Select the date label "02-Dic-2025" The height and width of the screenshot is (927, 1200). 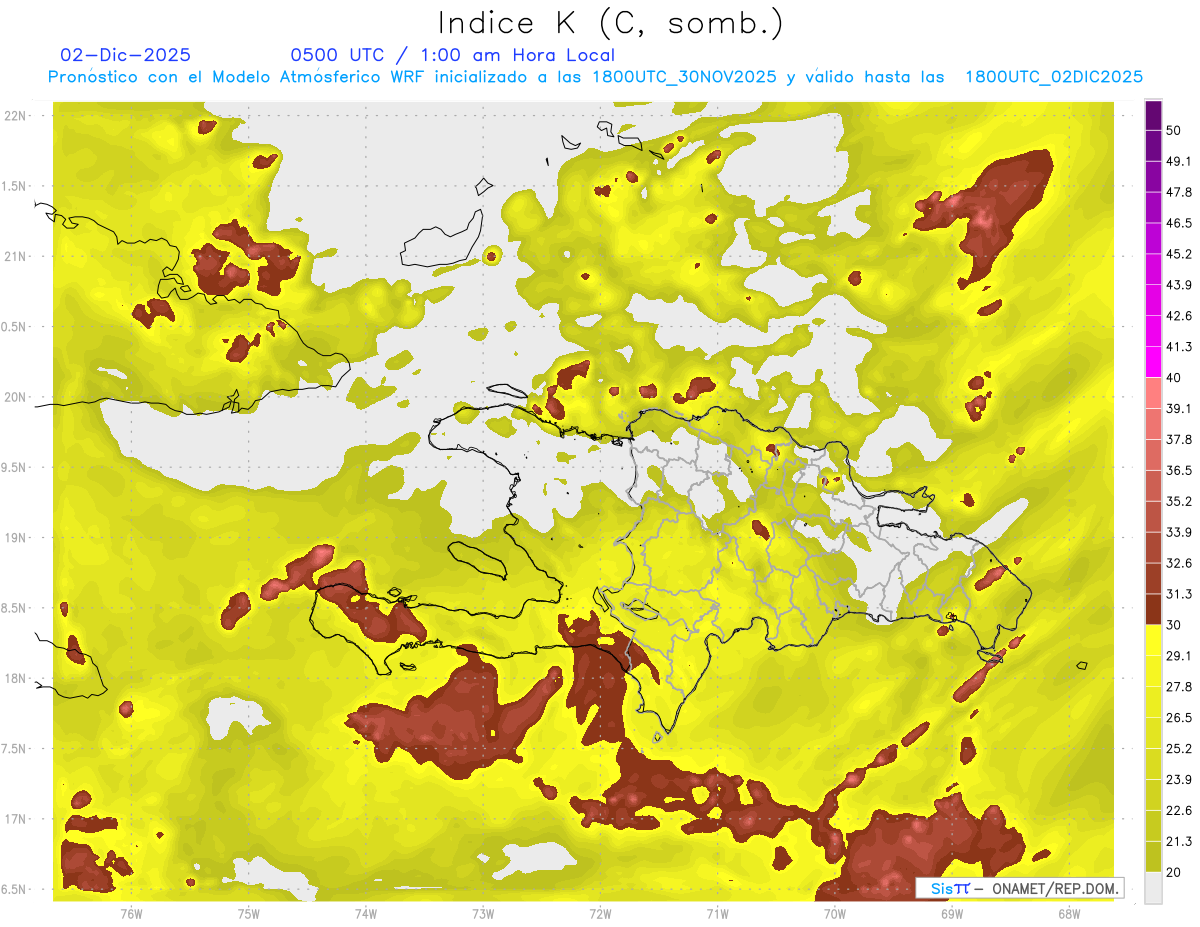point(125,55)
